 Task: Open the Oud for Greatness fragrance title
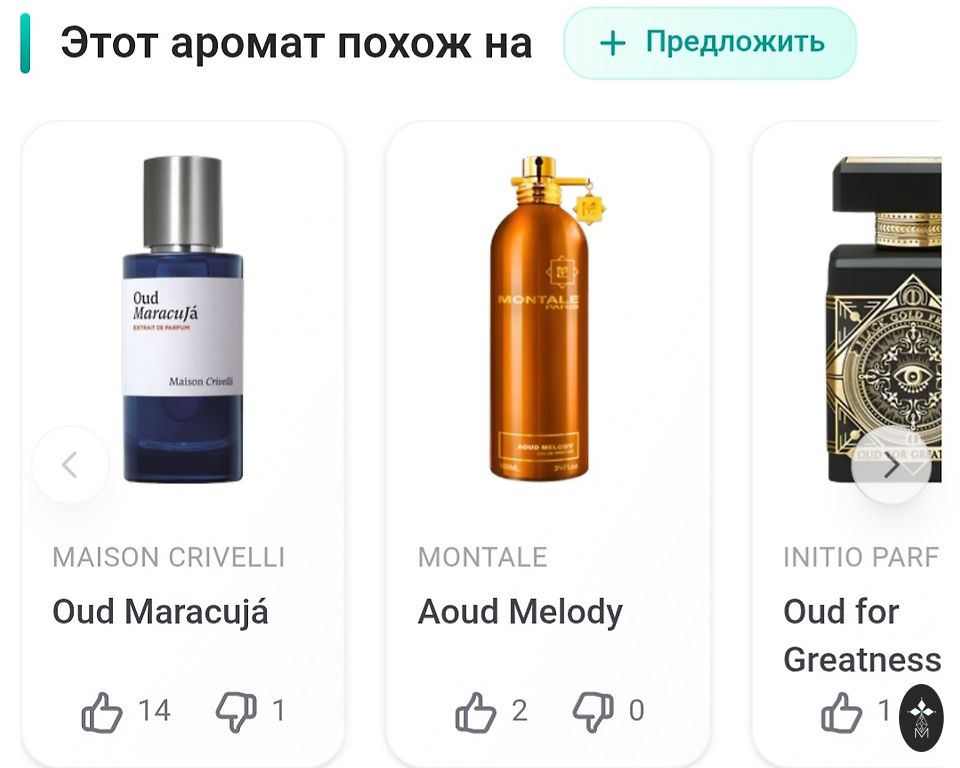pyautogui.click(x=862, y=636)
